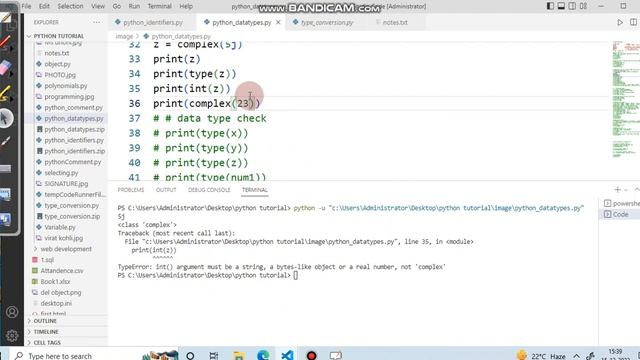Open the Go menu

coord(117,6)
